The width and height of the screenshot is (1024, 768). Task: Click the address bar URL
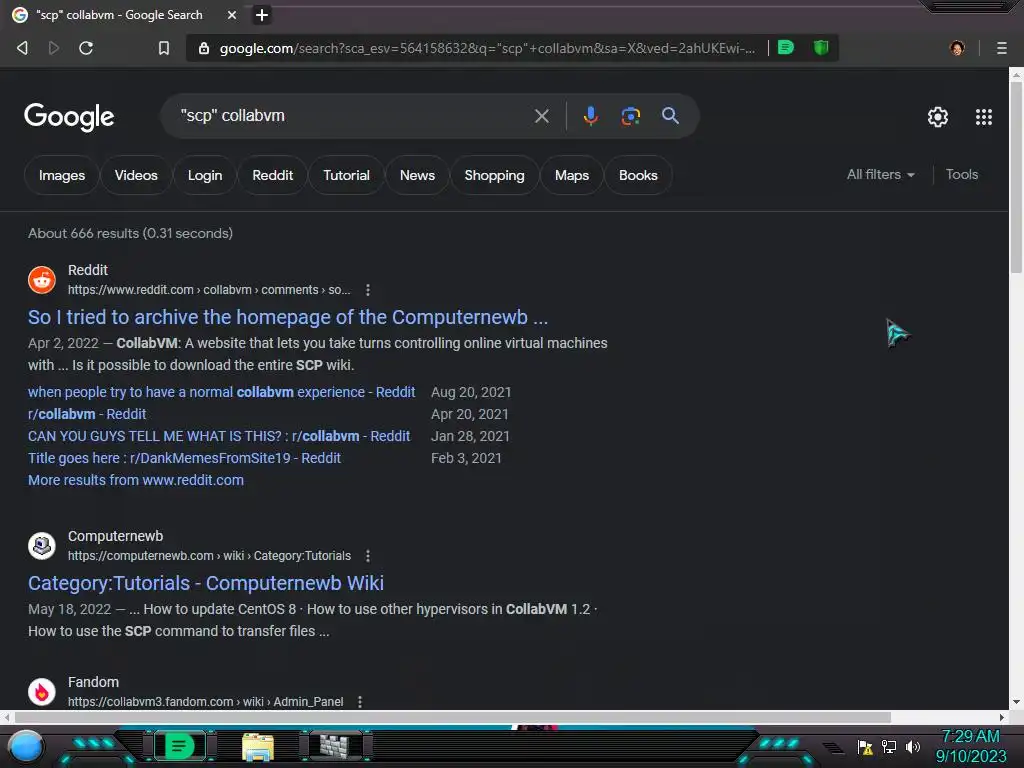point(487,48)
